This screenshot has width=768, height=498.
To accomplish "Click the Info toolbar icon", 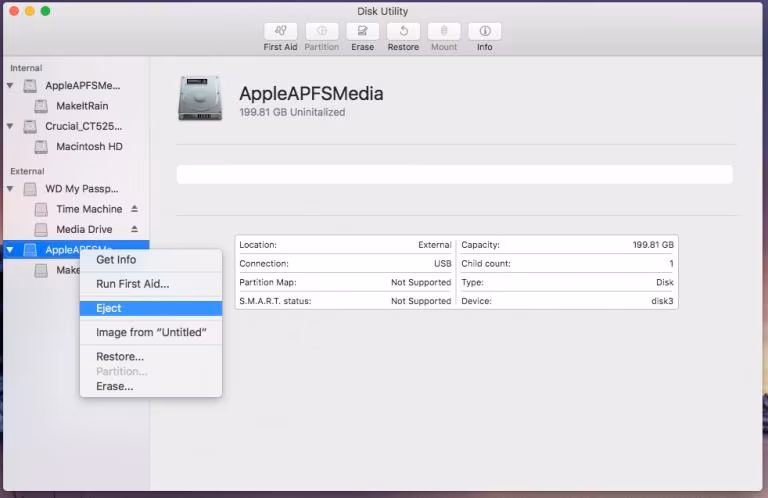I will 484,31.
